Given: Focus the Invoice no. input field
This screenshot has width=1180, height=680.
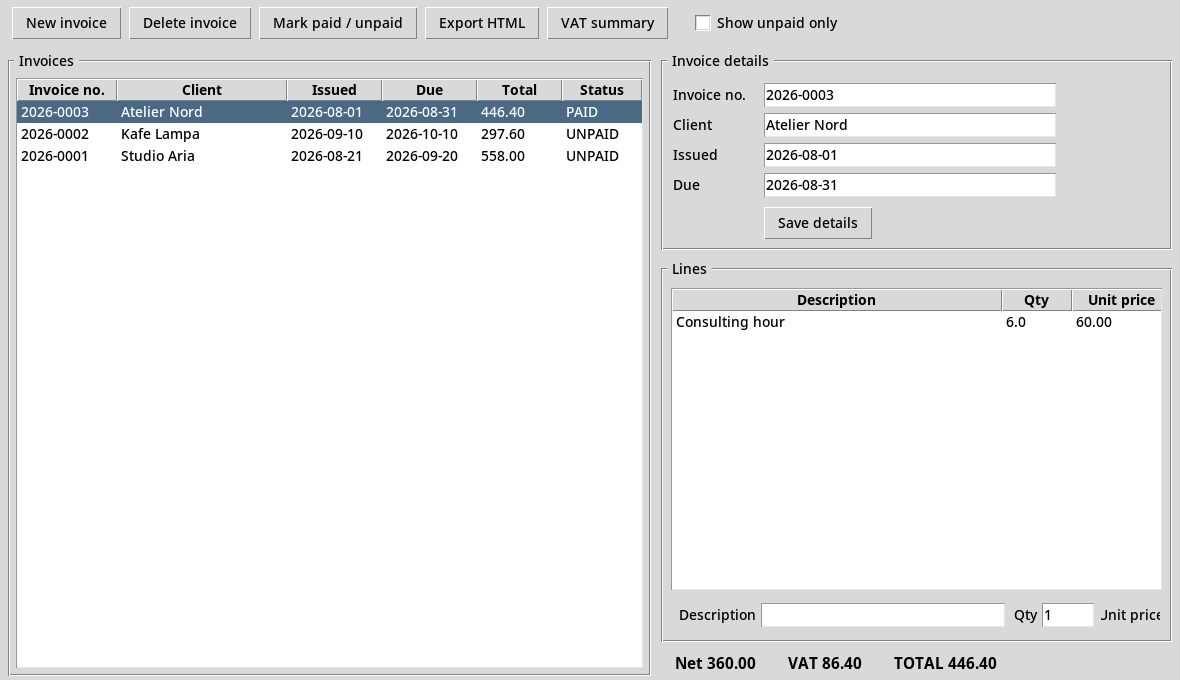Looking at the screenshot, I should pos(909,95).
